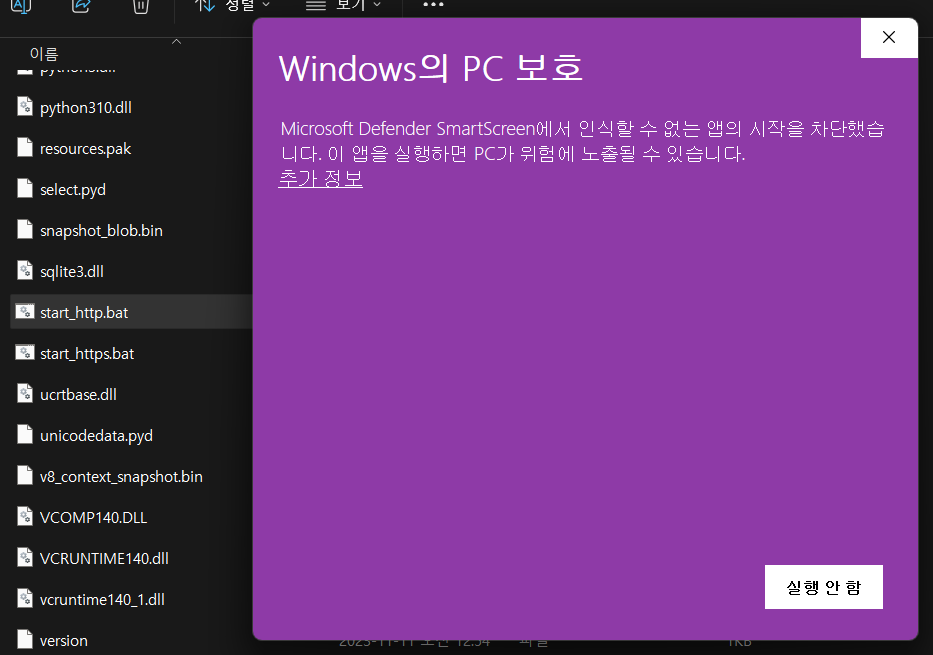Click the version file name
This screenshot has width=933, height=655.
click(x=64, y=641)
